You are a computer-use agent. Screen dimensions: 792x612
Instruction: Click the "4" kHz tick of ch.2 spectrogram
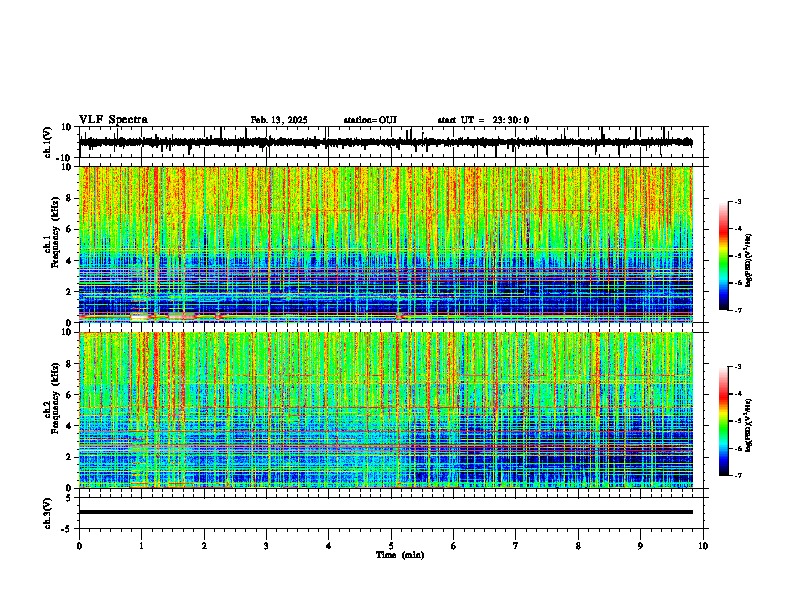[x=69, y=426]
